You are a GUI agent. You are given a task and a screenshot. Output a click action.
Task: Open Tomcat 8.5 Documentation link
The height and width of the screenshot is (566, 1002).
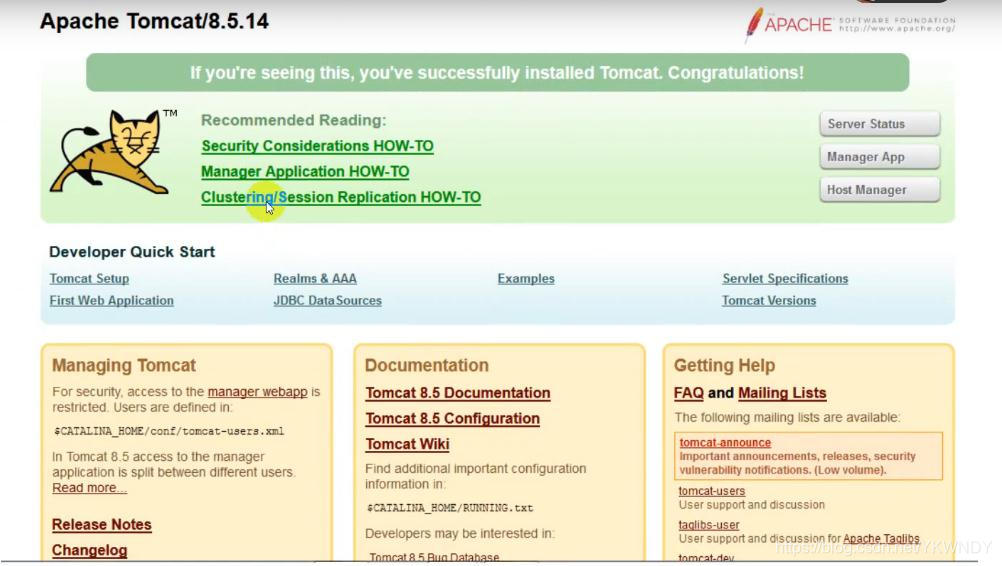(x=458, y=393)
